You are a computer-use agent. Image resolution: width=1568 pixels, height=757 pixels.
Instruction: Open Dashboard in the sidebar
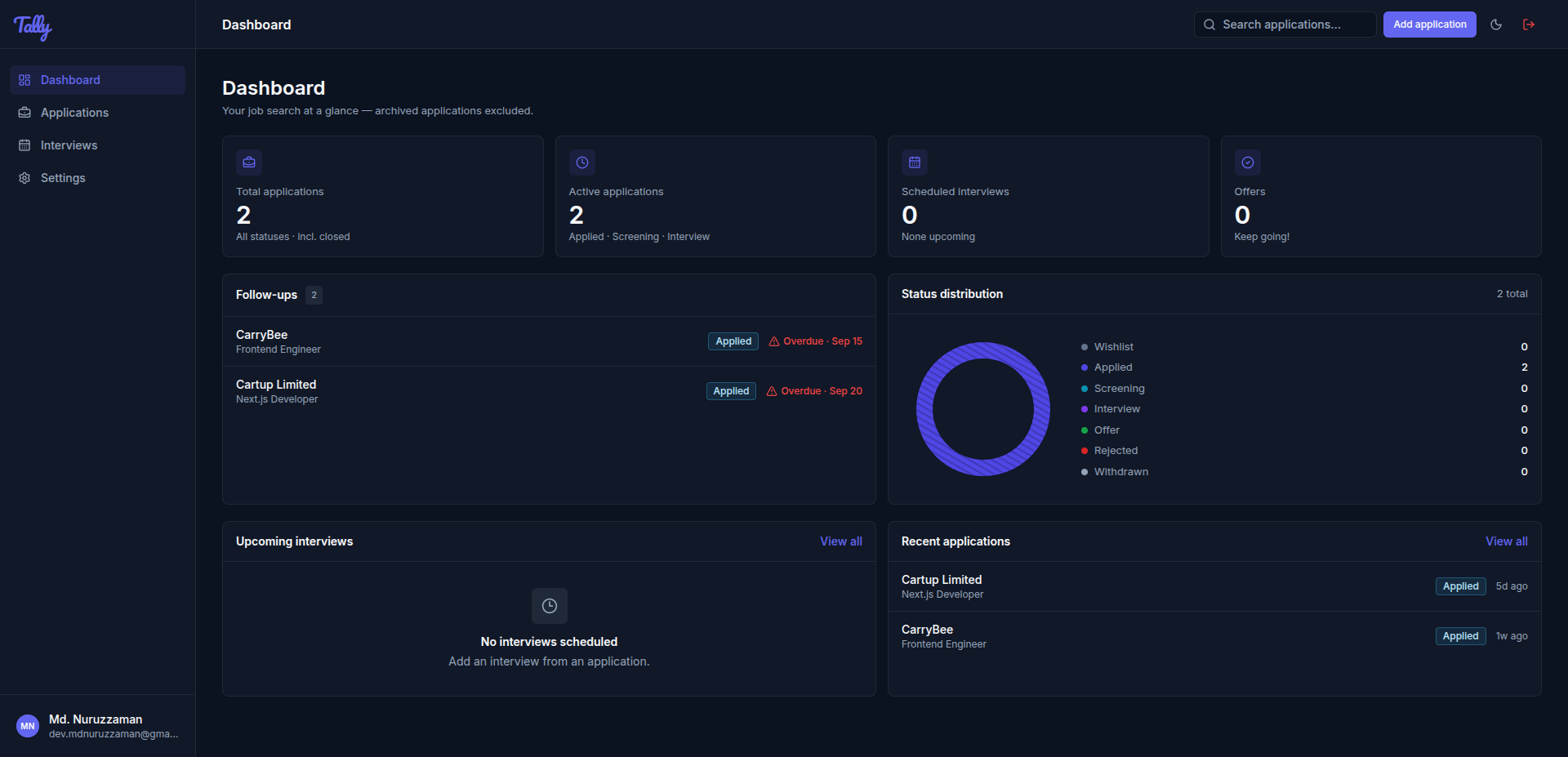(97, 80)
